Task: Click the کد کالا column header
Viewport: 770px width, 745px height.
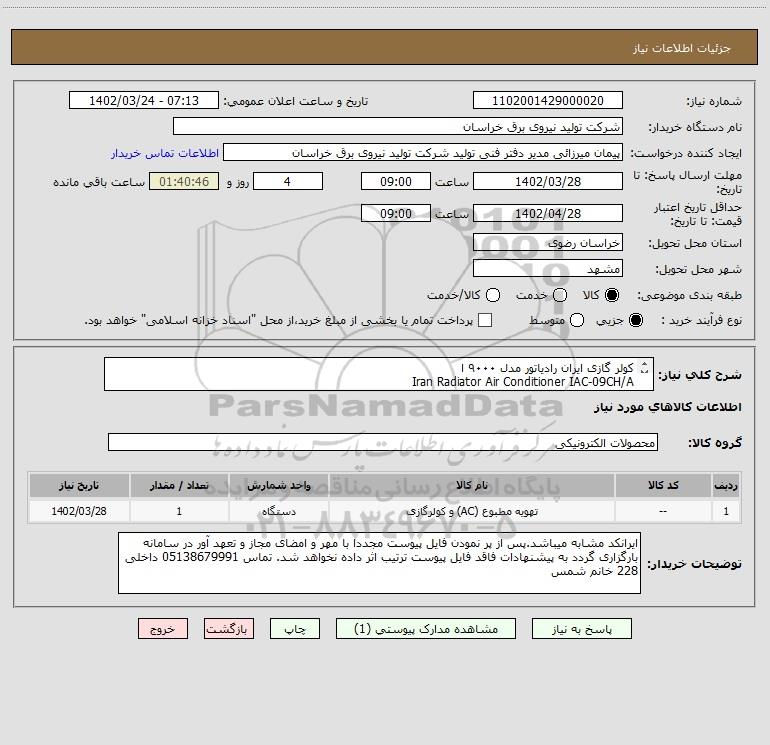Action: 663,485
